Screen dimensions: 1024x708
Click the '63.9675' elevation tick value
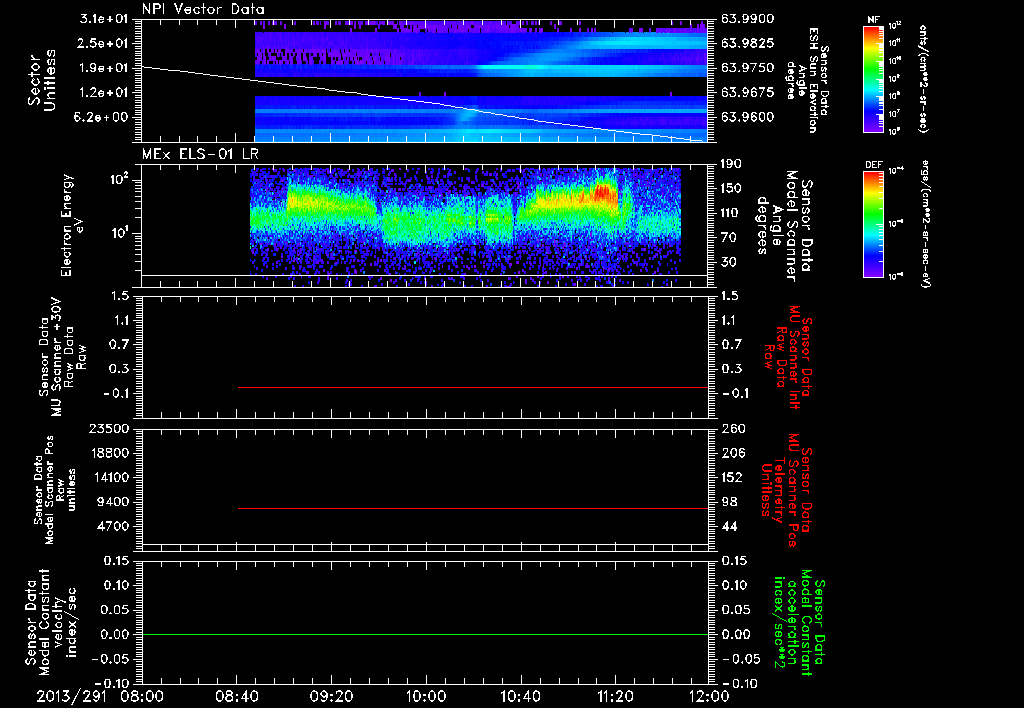tap(748, 93)
